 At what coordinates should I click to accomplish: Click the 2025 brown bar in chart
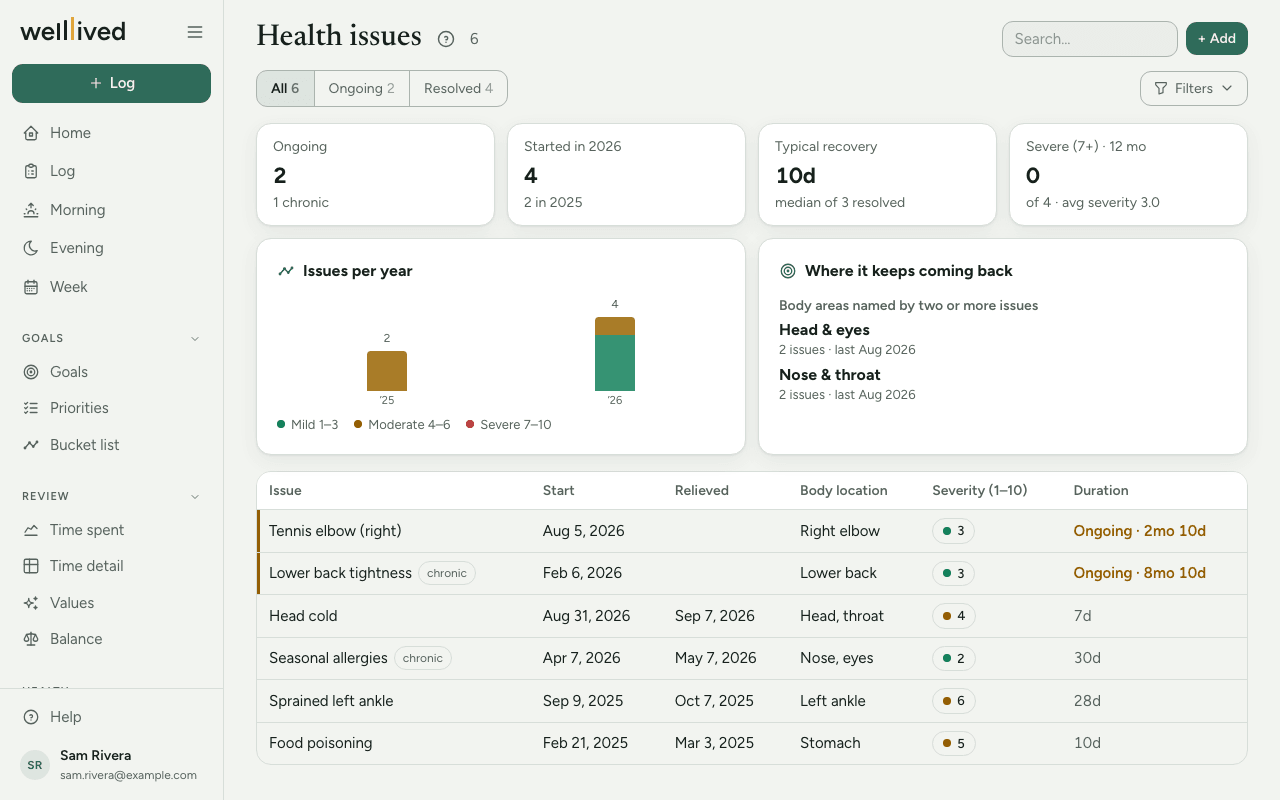(387, 371)
